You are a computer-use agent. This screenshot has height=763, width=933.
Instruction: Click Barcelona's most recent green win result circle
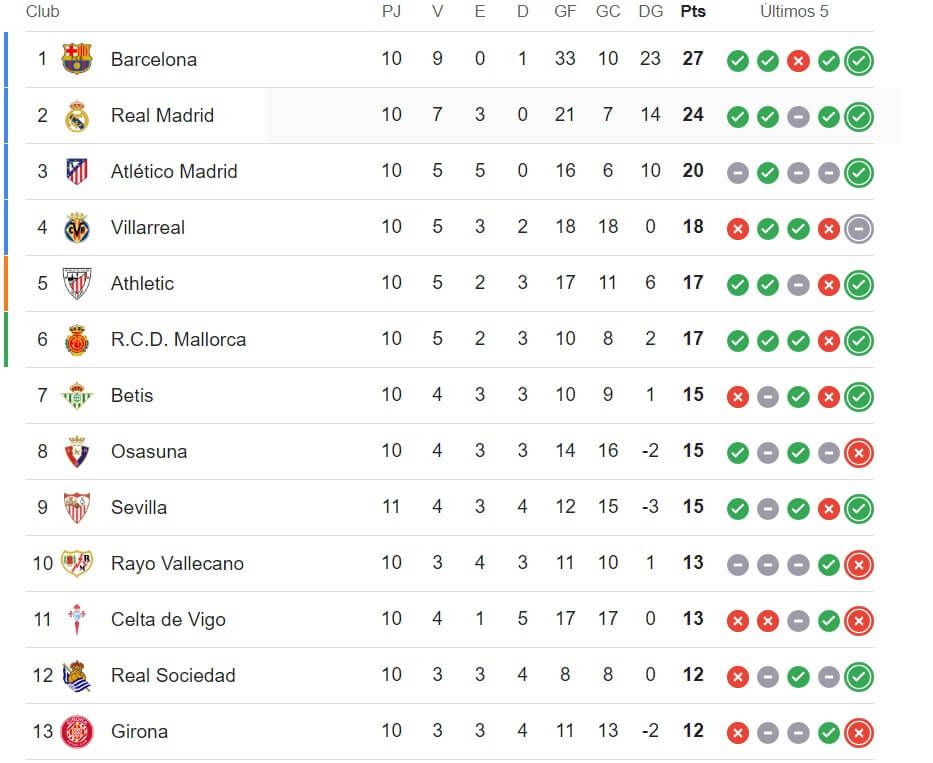[859, 61]
